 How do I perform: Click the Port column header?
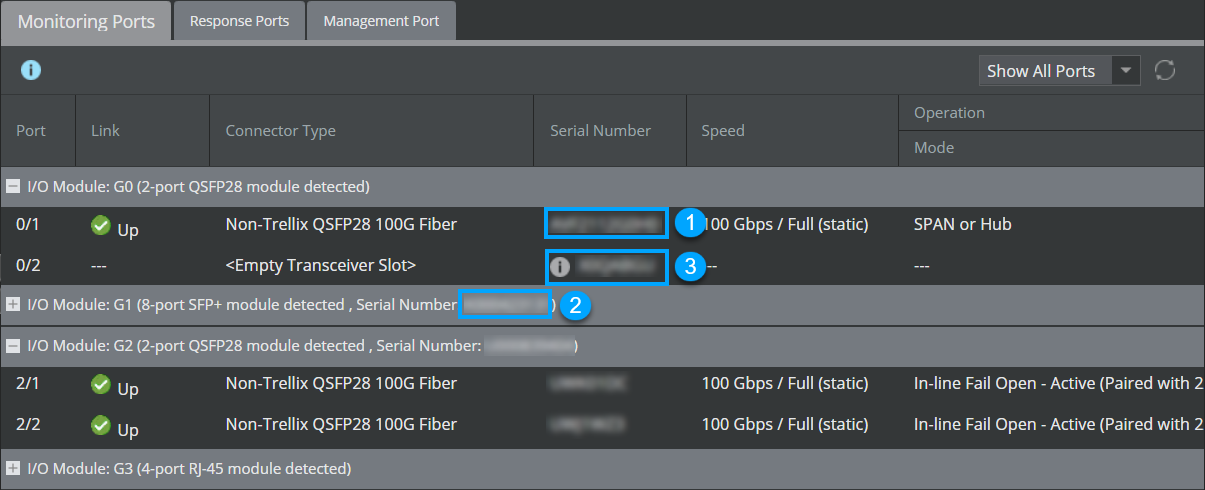click(x=31, y=130)
